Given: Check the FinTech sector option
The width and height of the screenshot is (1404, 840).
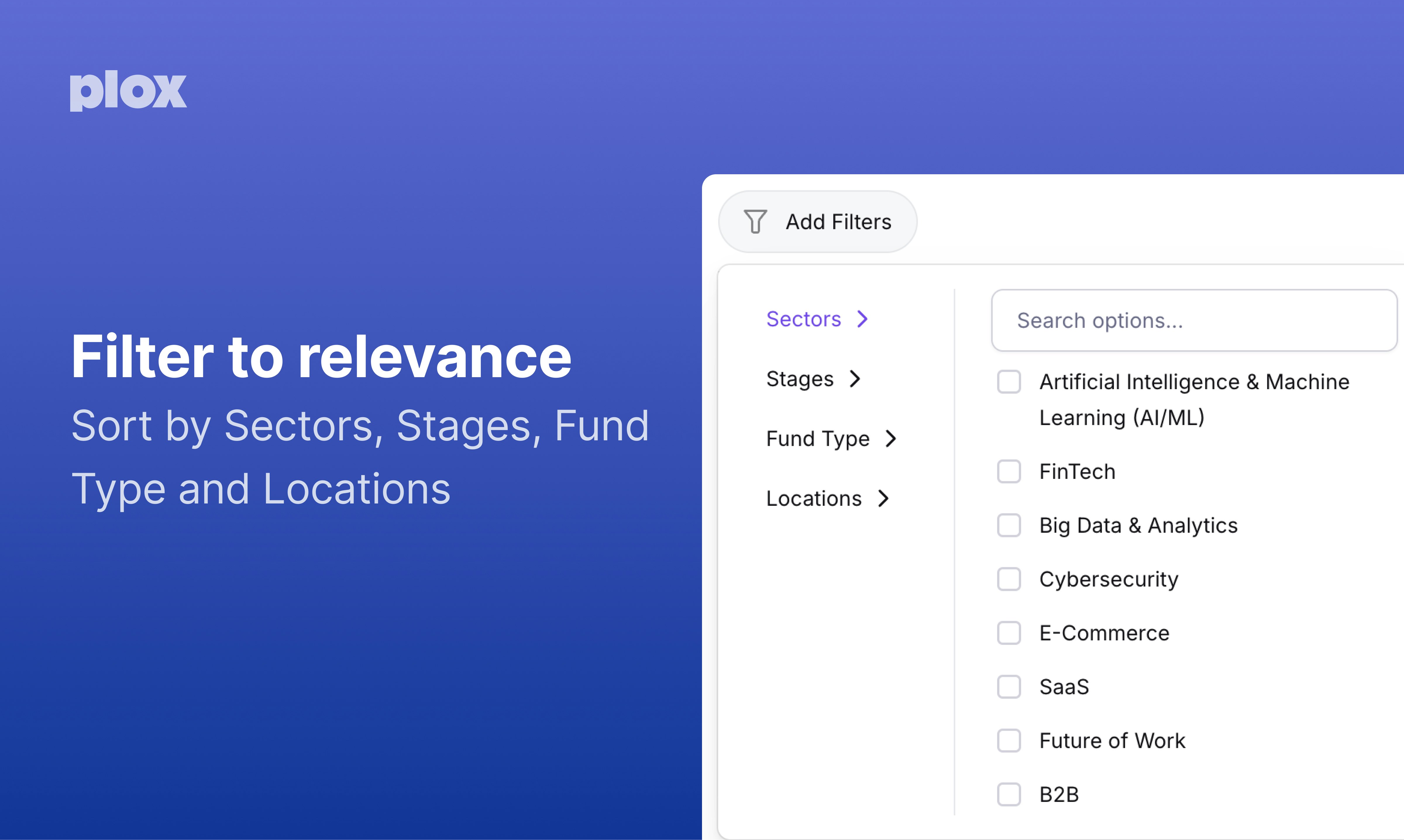Looking at the screenshot, I should pos(1009,472).
